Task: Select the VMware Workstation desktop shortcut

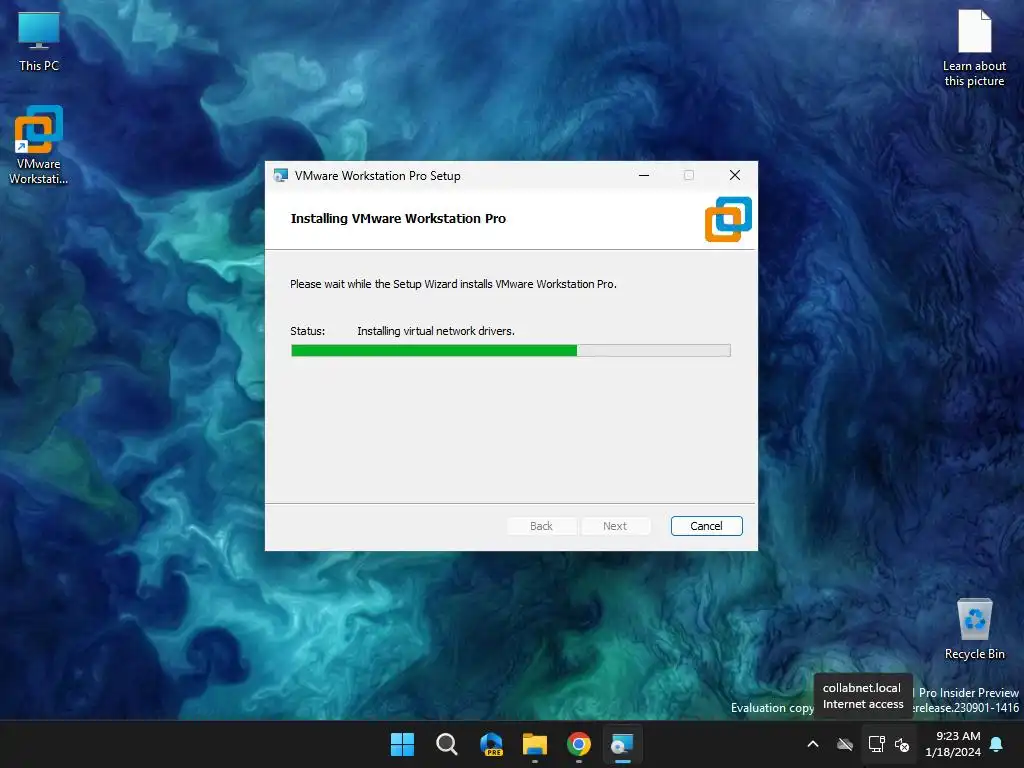Action: coord(39,145)
